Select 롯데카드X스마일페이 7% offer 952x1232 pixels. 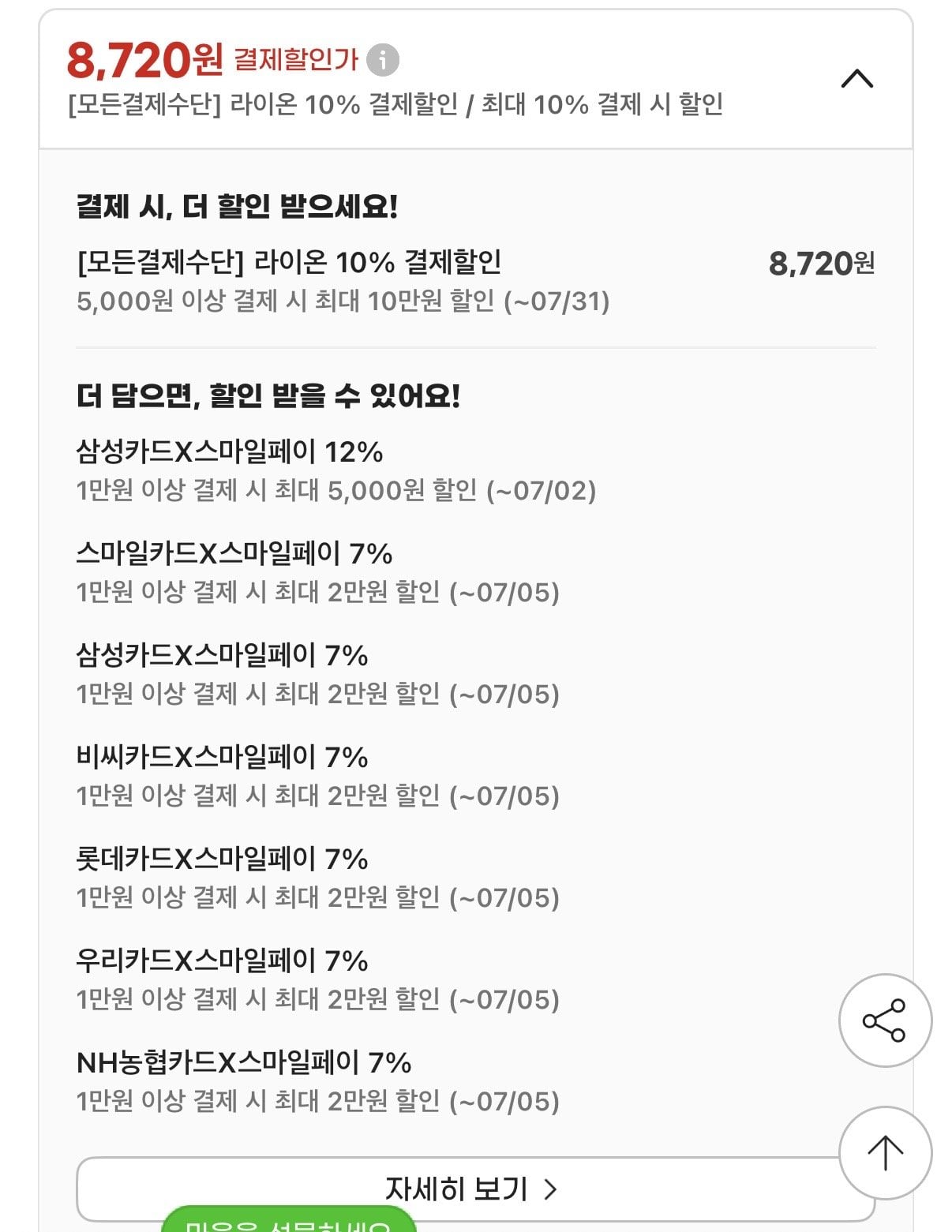tap(317, 878)
